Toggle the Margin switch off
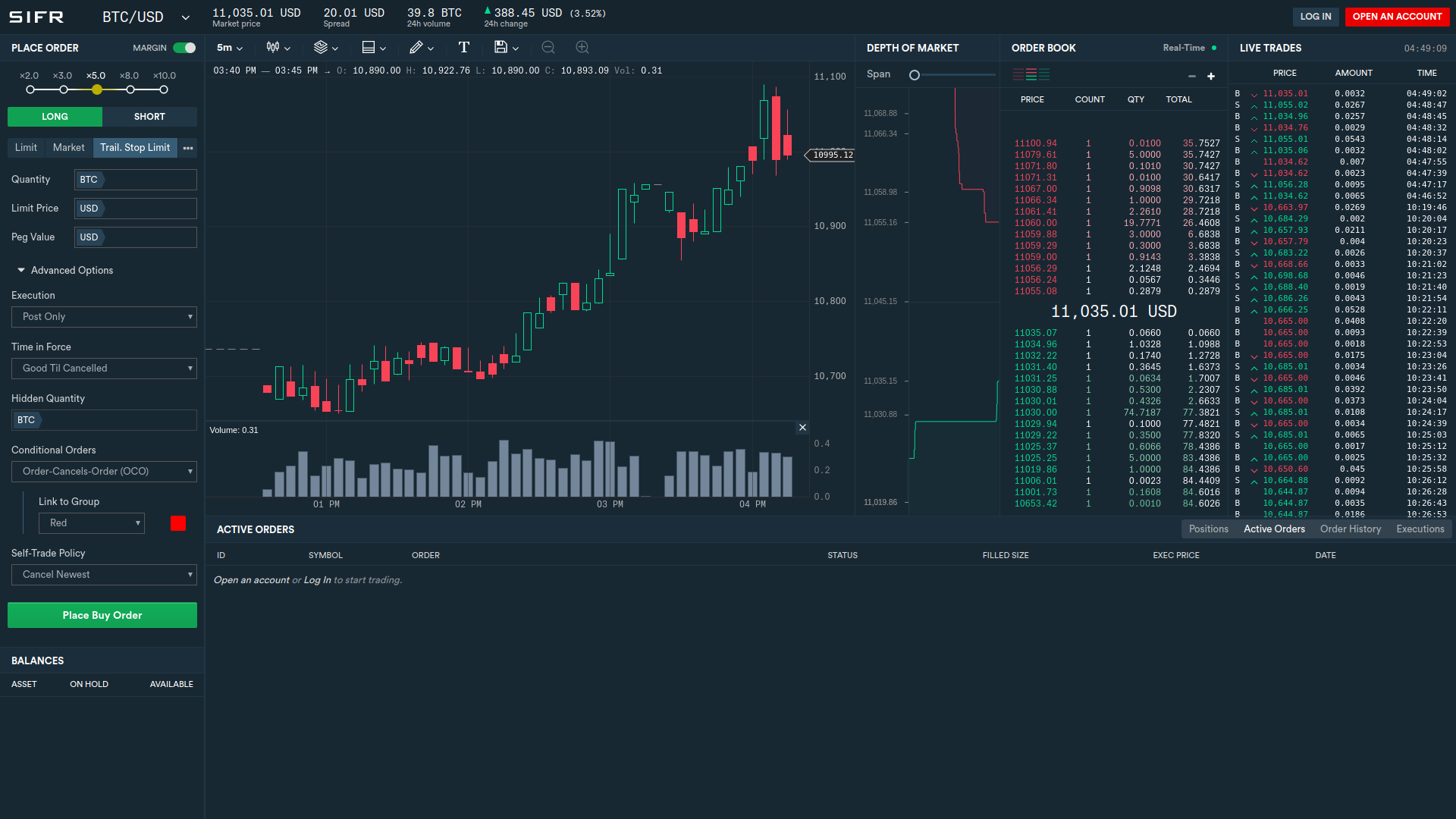Viewport: 1456px width, 819px height. pyautogui.click(x=184, y=48)
